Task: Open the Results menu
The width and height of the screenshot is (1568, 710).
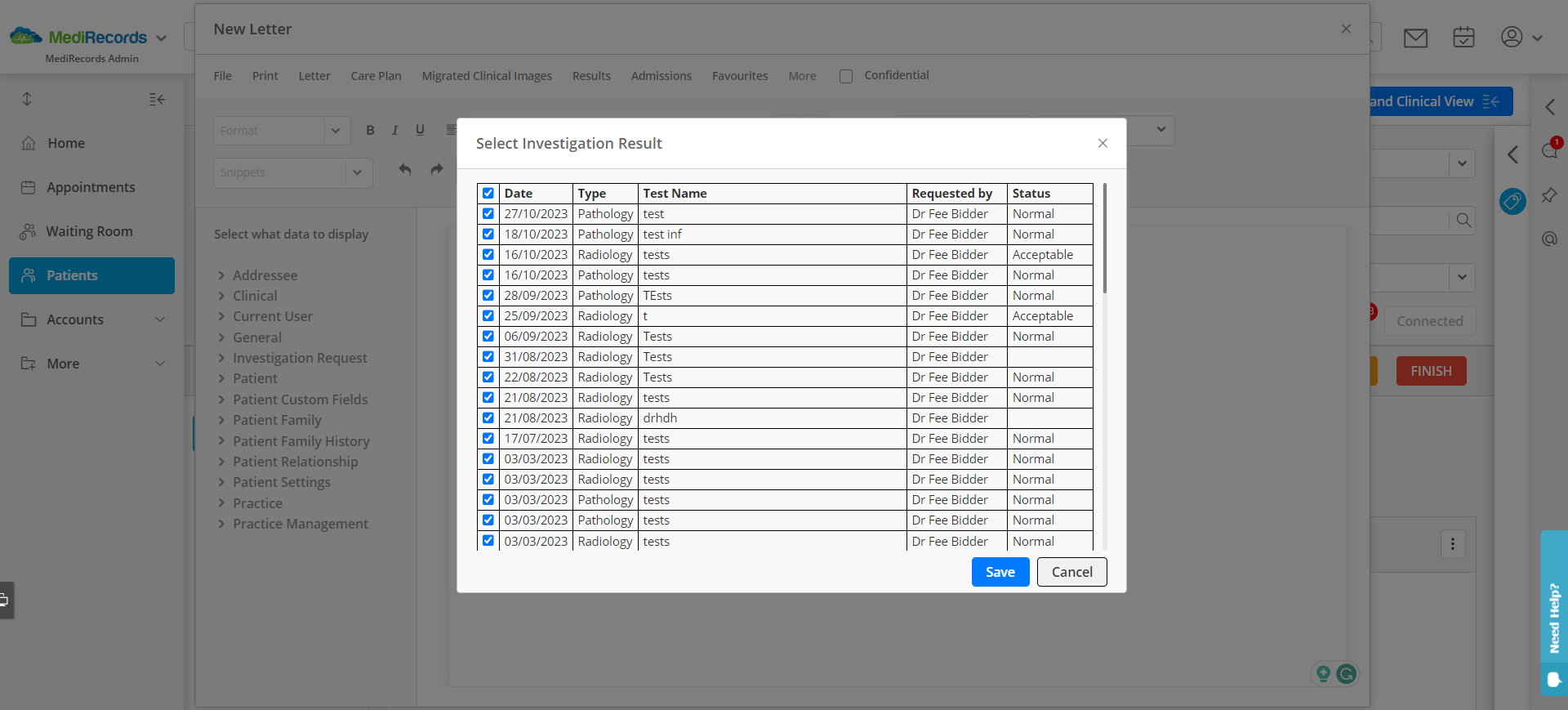Action: pyautogui.click(x=591, y=76)
